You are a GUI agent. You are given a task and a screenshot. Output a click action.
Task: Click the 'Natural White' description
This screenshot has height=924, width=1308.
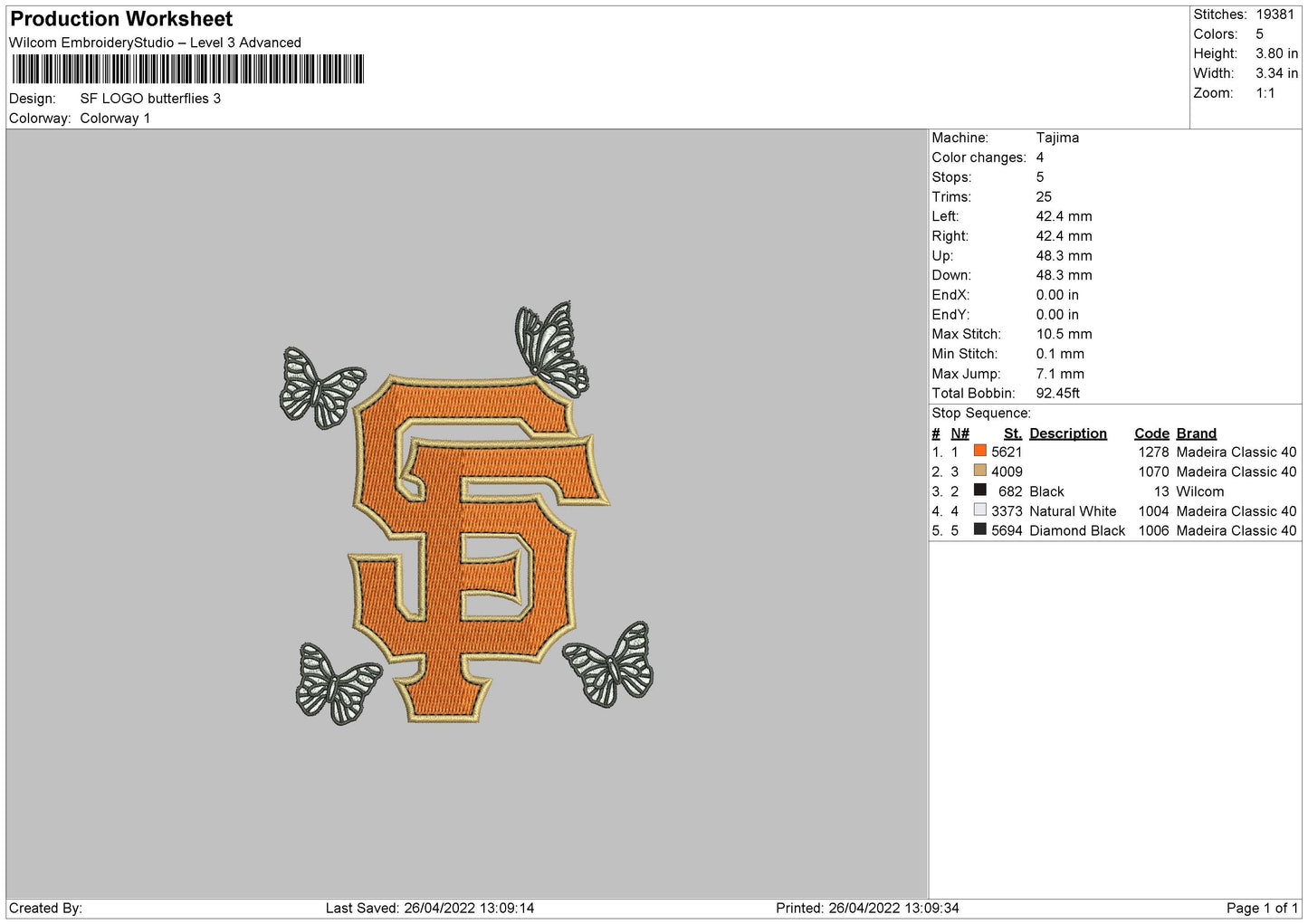[1073, 511]
